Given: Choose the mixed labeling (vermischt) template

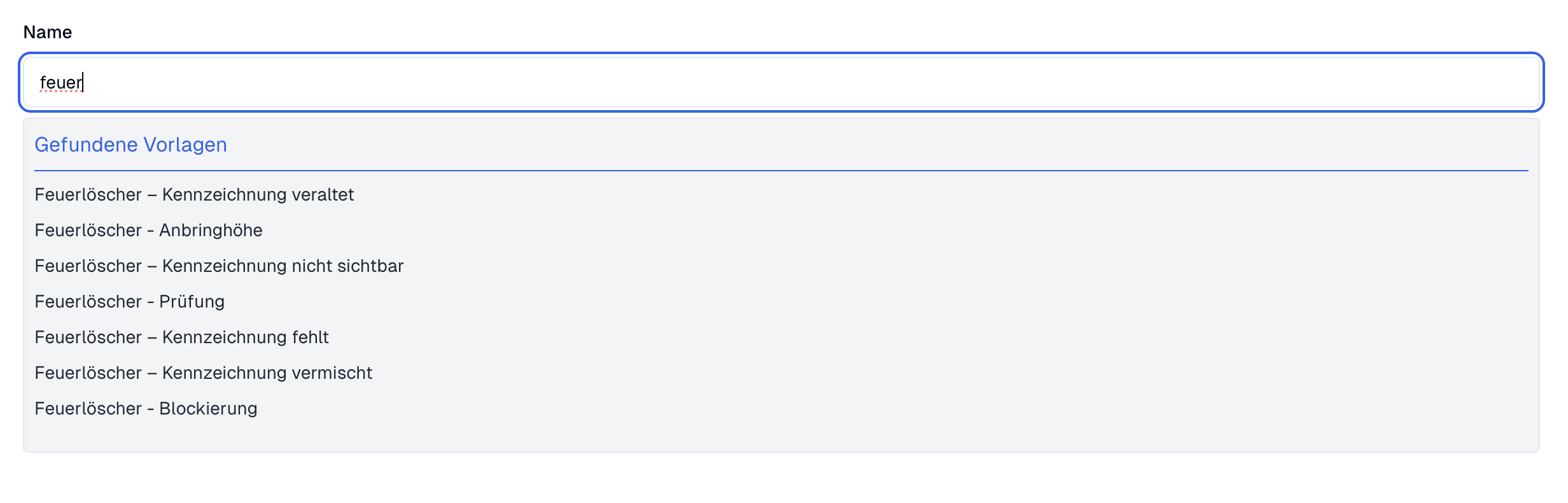Looking at the screenshot, I should [x=203, y=373].
